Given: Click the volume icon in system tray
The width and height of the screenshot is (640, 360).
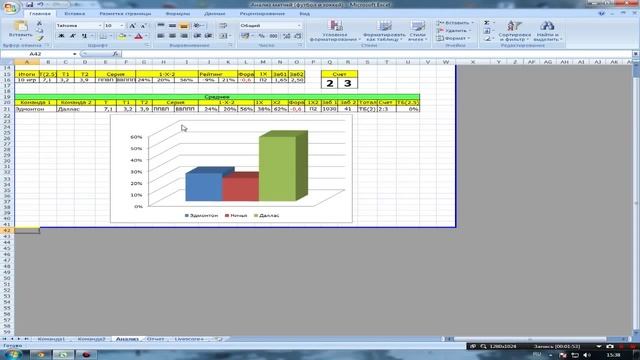Looking at the screenshot, I should click(x=587, y=356).
